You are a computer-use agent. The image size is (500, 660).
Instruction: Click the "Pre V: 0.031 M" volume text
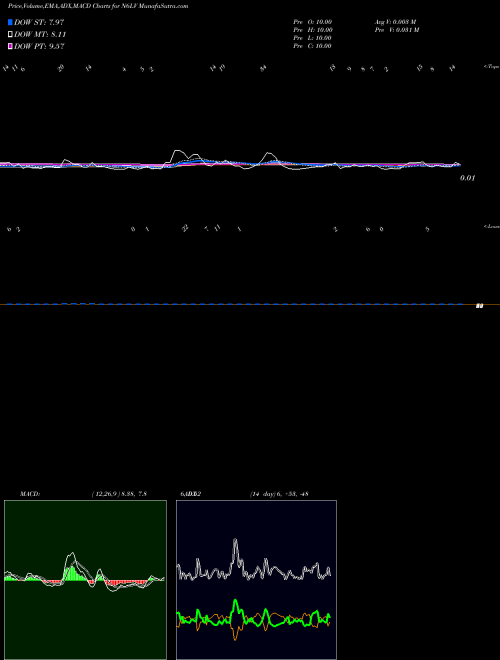pos(397,30)
